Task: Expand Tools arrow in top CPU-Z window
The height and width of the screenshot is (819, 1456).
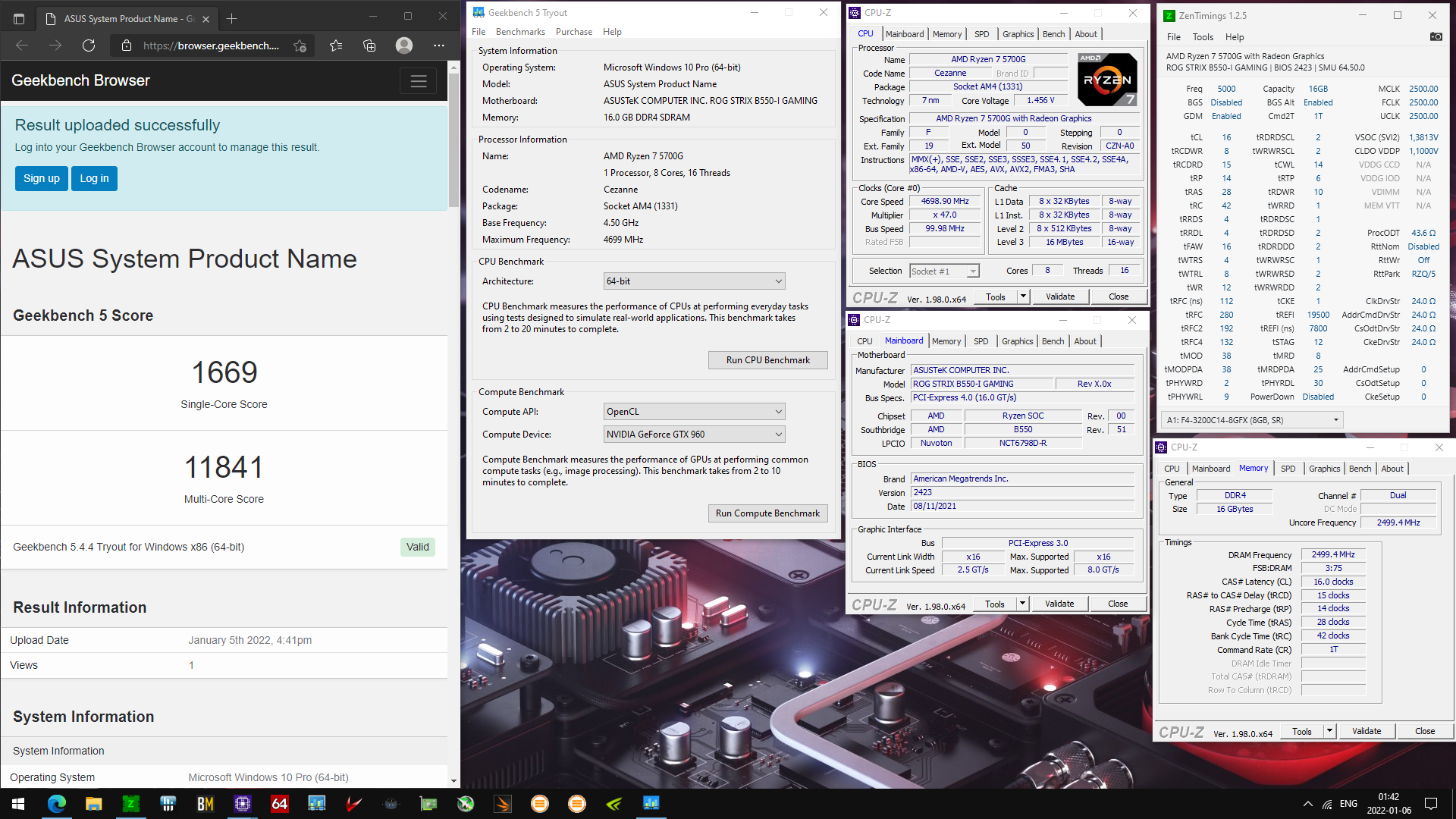Action: tap(1023, 297)
